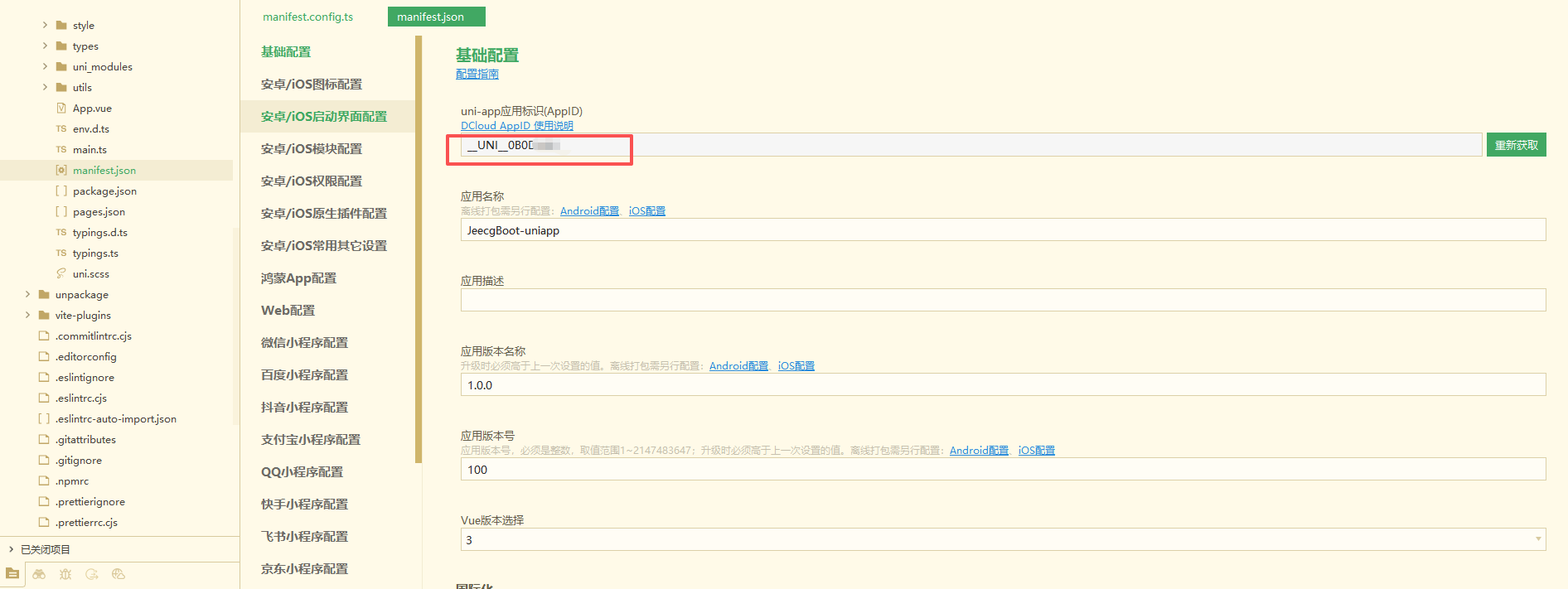1568x589 pixels.
Task: Select .prettierrc.cjs in file tree
Action: click(86, 523)
